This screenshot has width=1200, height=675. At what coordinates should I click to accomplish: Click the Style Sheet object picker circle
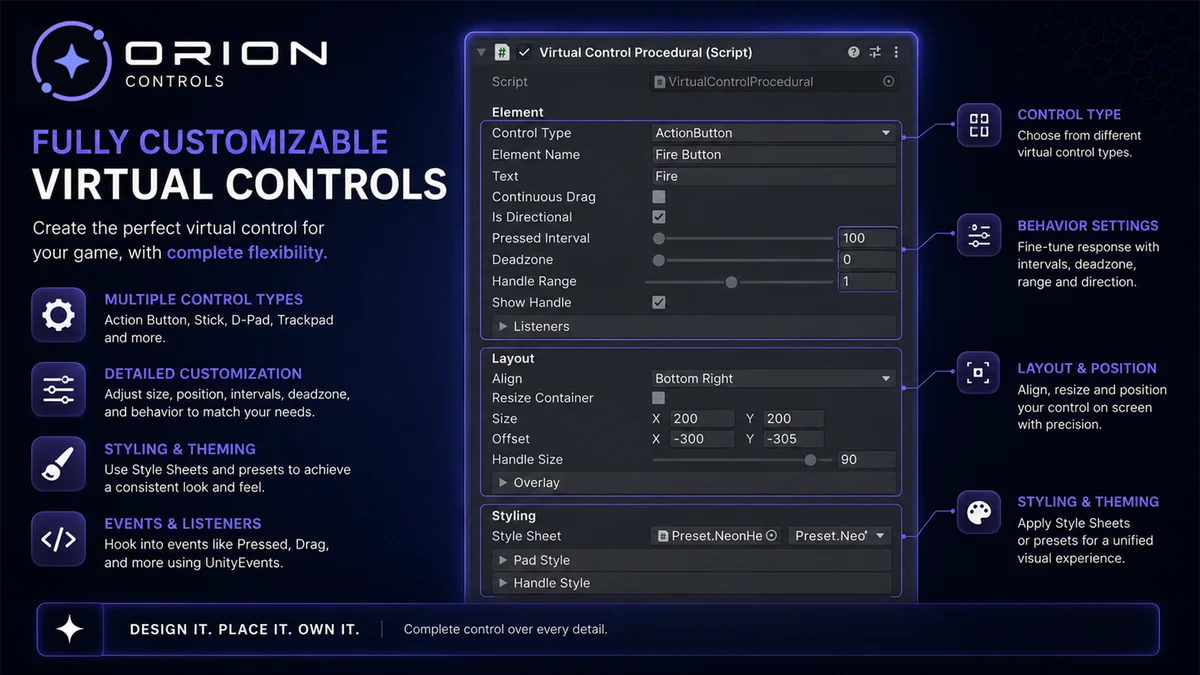[x=771, y=536]
